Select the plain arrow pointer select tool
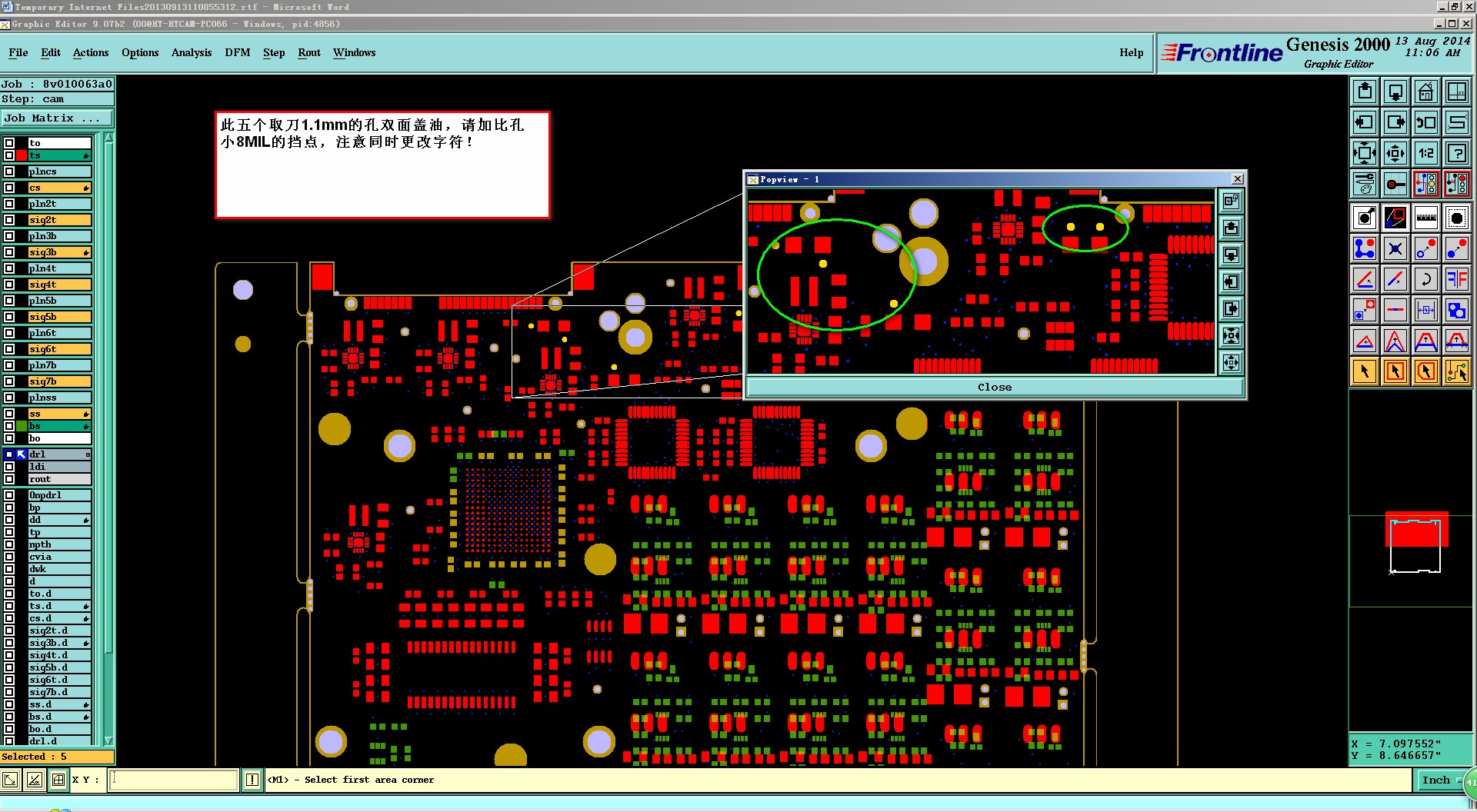The width and height of the screenshot is (1477, 812). [1365, 372]
